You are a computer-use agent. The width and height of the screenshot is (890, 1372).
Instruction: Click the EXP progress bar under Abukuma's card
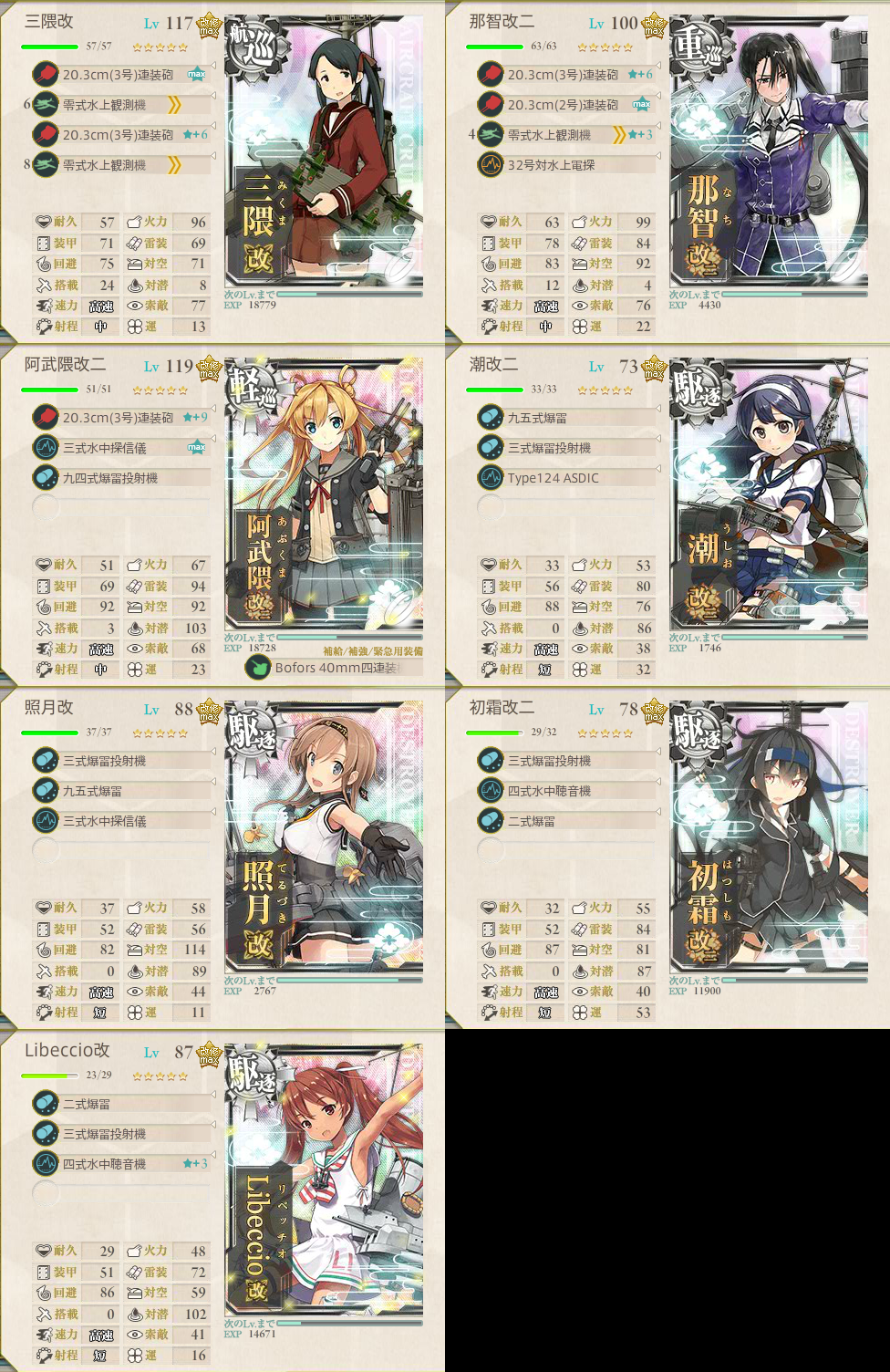[349, 637]
